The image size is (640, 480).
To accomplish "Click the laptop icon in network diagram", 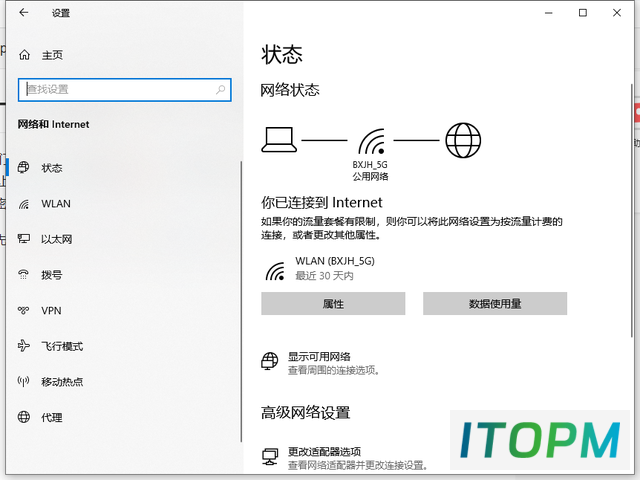I will [279, 140].
